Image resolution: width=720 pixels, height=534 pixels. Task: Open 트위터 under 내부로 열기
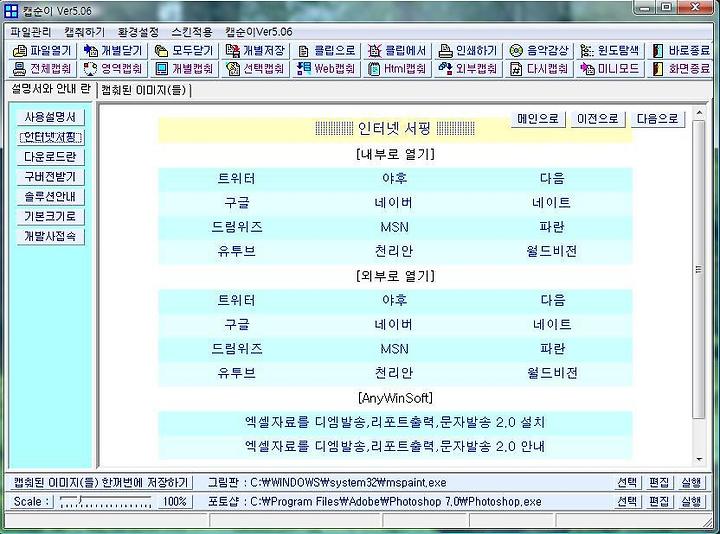point(236,179)
